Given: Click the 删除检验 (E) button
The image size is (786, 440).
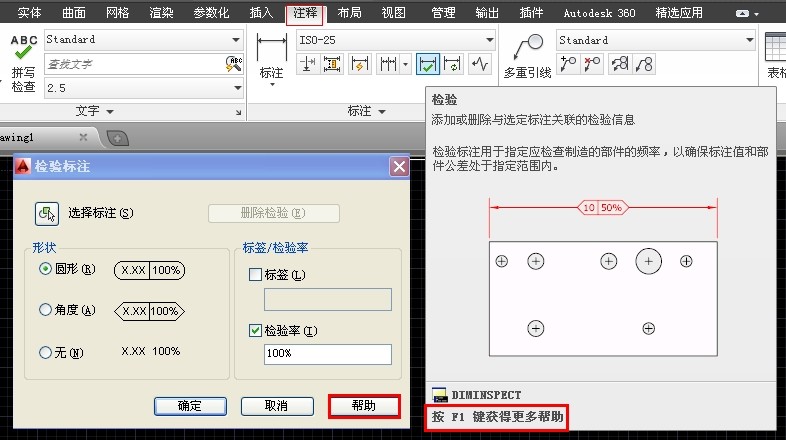Looking at the screenshot, I should coord(274,213).
